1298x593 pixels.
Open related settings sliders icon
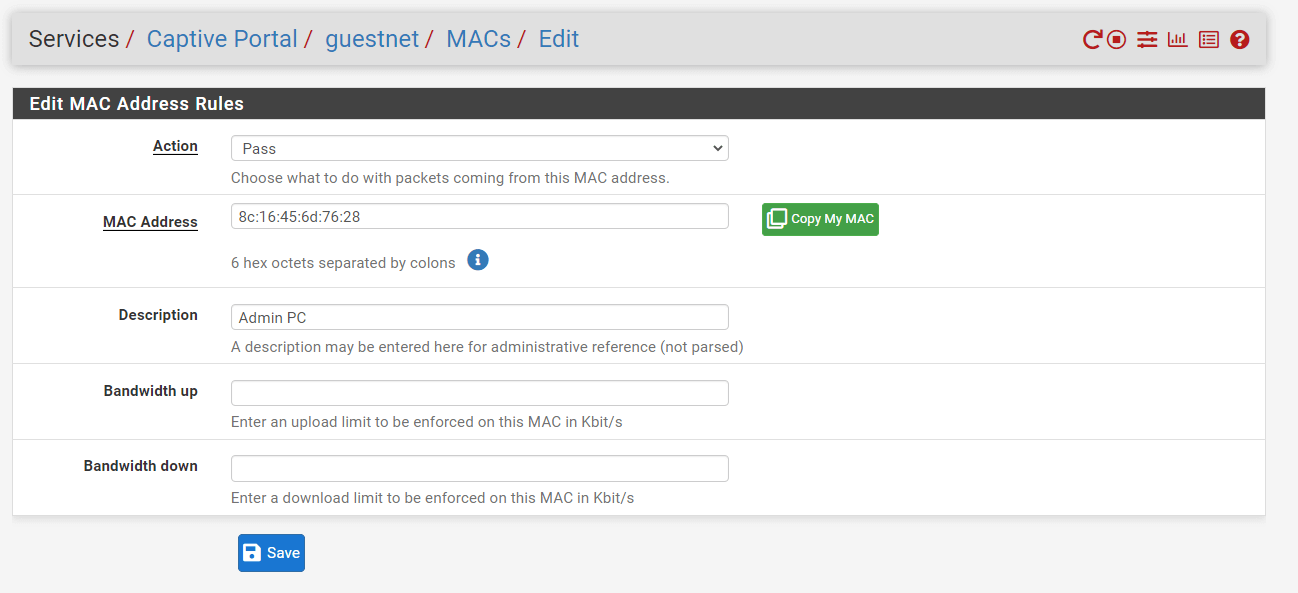[x=1147, y=40]
